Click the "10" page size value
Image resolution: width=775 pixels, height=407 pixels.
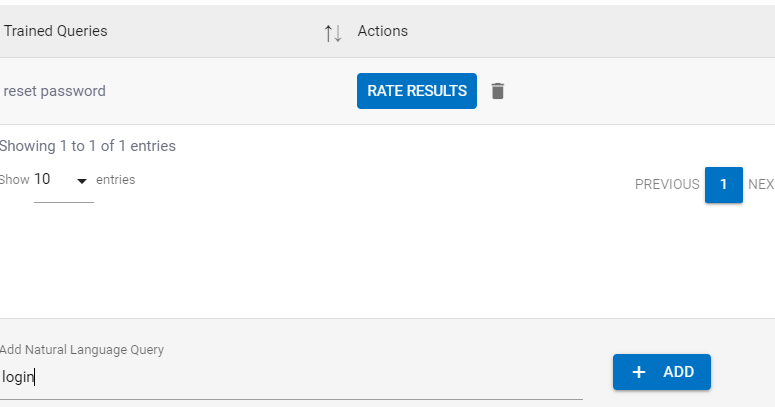42,180
